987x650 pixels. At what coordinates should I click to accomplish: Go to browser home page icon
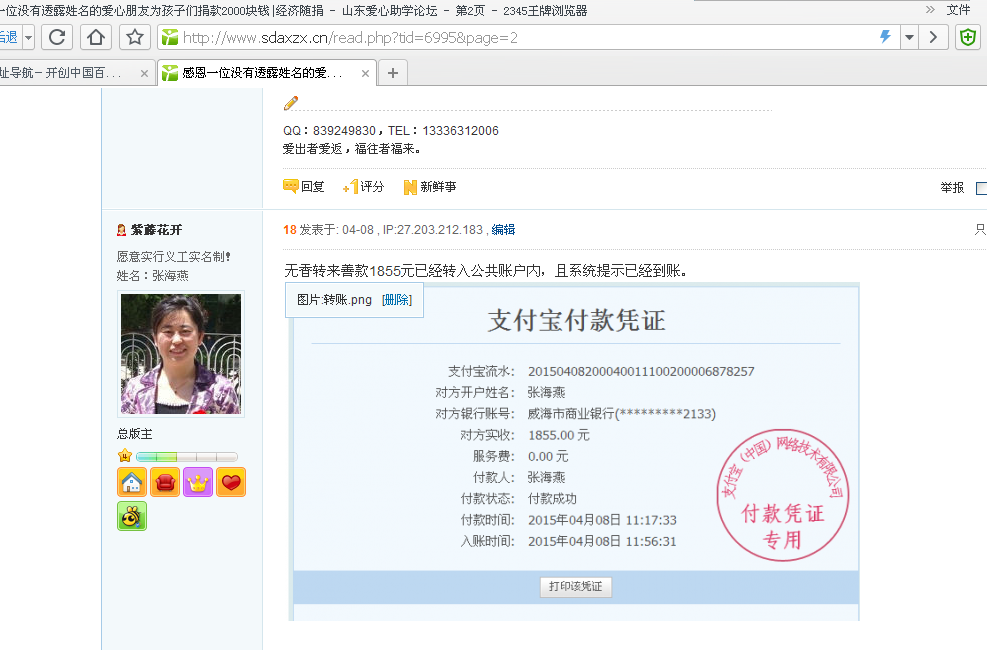[96, 38]
